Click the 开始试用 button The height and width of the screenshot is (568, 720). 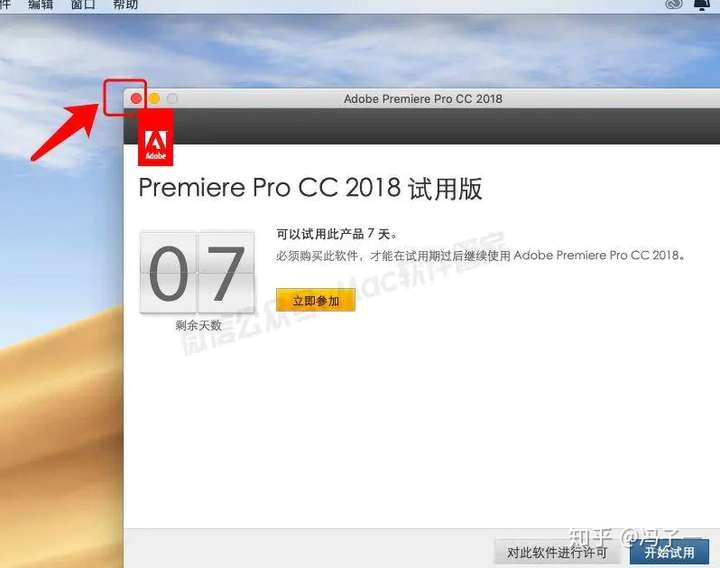[x=669, y=552]
